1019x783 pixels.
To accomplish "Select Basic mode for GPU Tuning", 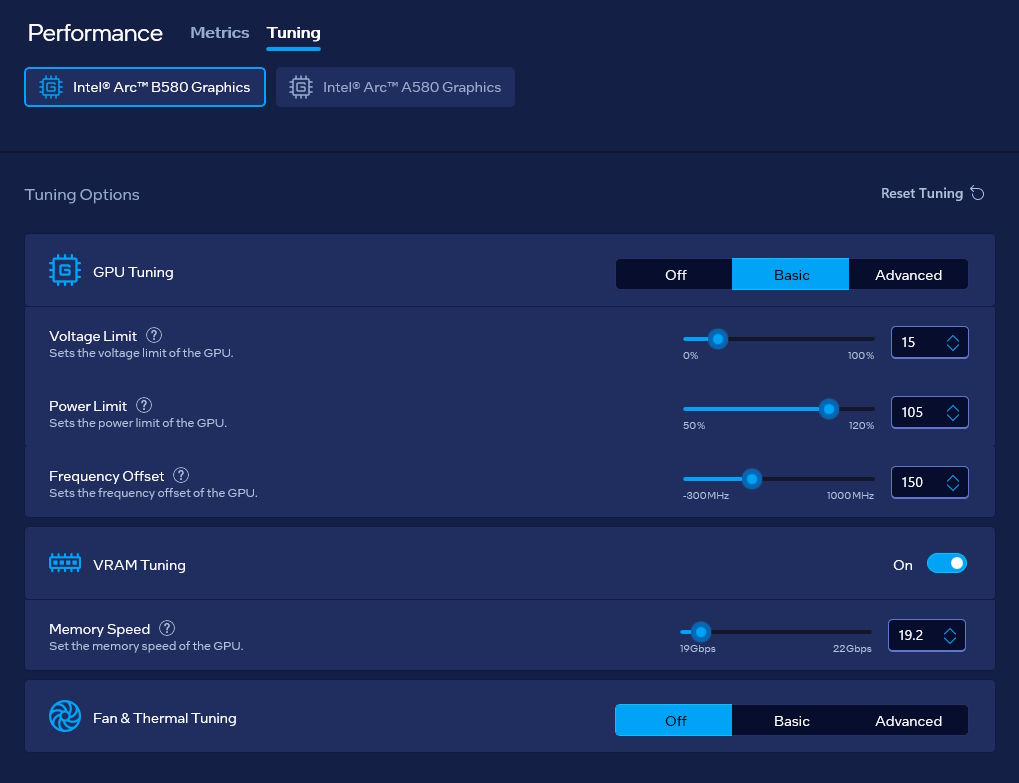I will [790, 274].
